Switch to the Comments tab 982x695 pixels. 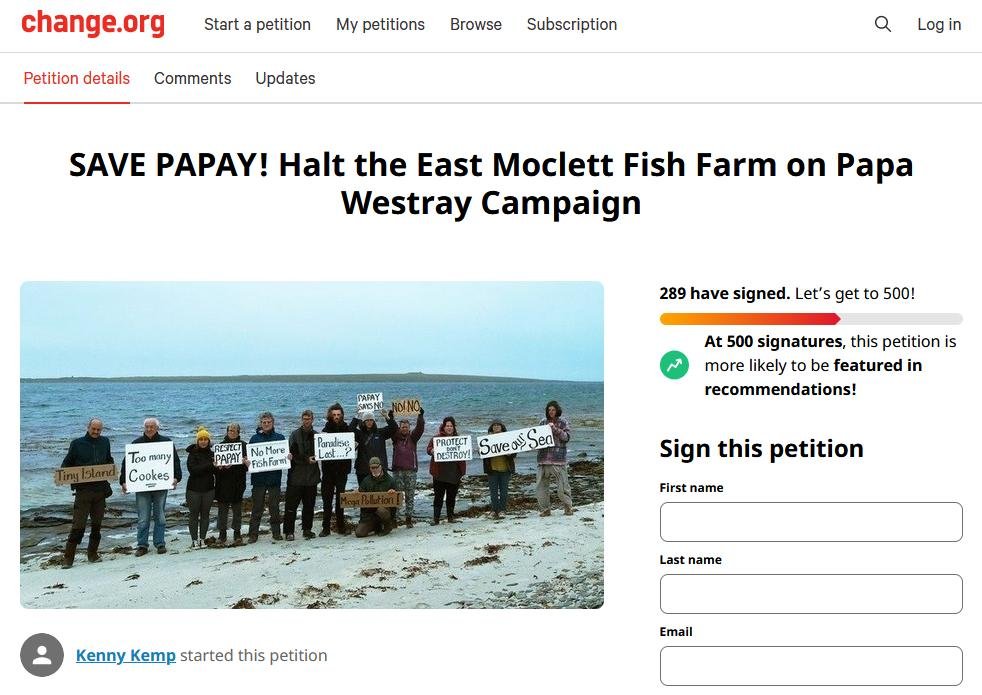pyautogui.click(x=192, y=78)
